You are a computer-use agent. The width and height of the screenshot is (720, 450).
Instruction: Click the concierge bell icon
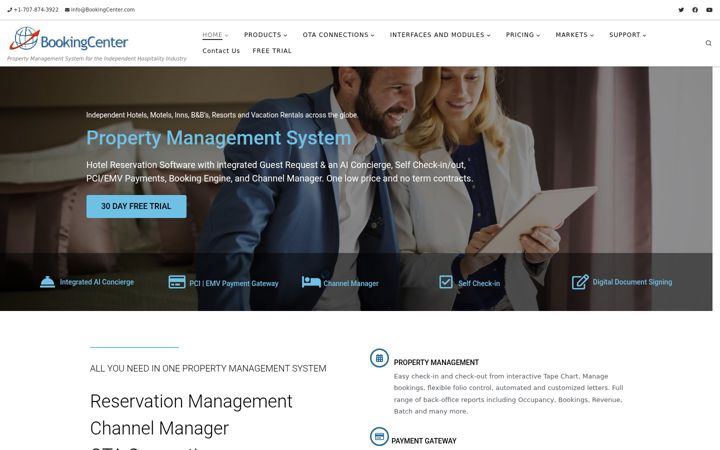[x=47, y=282]
